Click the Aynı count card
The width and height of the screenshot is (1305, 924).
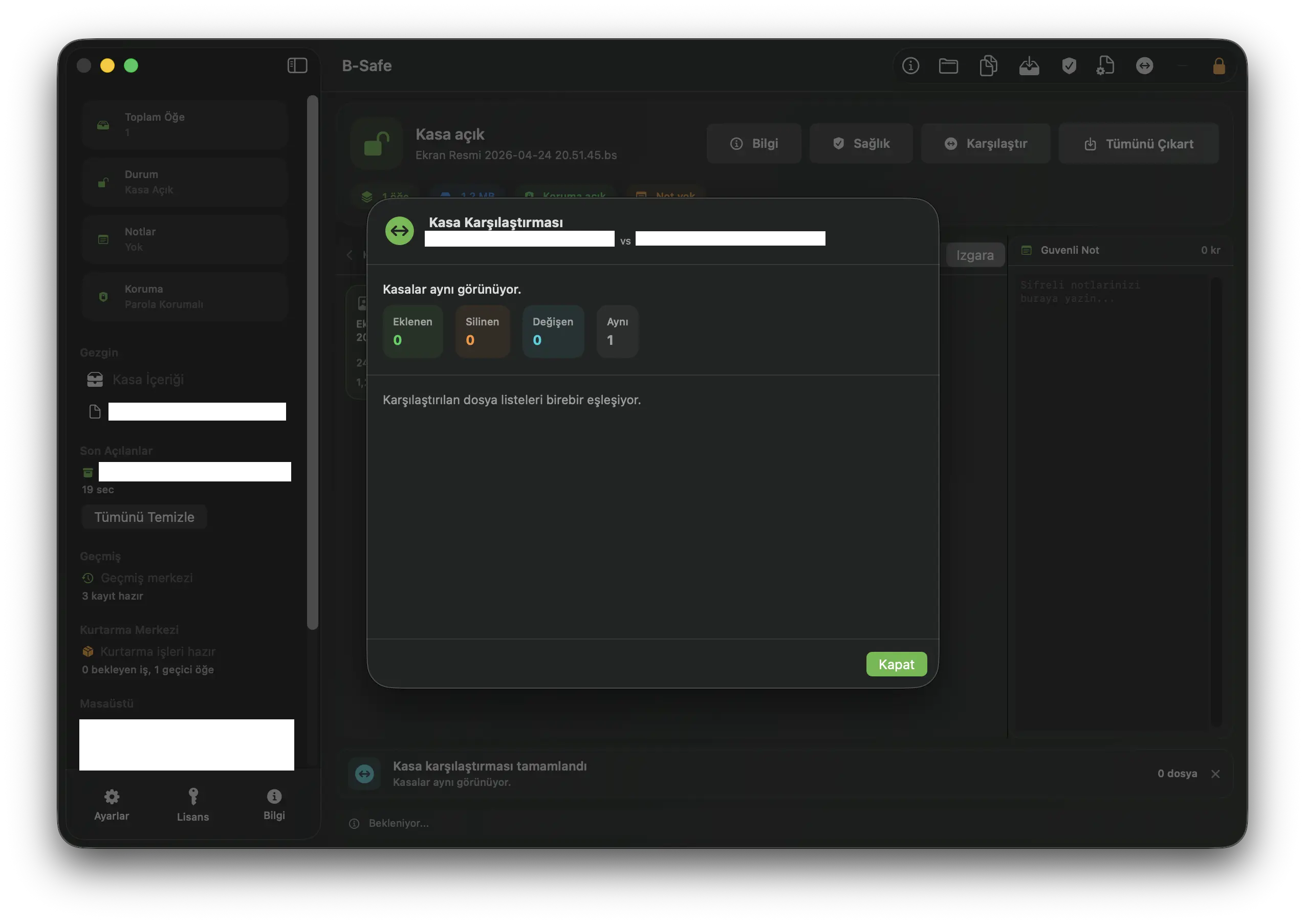tap(618, 332)
